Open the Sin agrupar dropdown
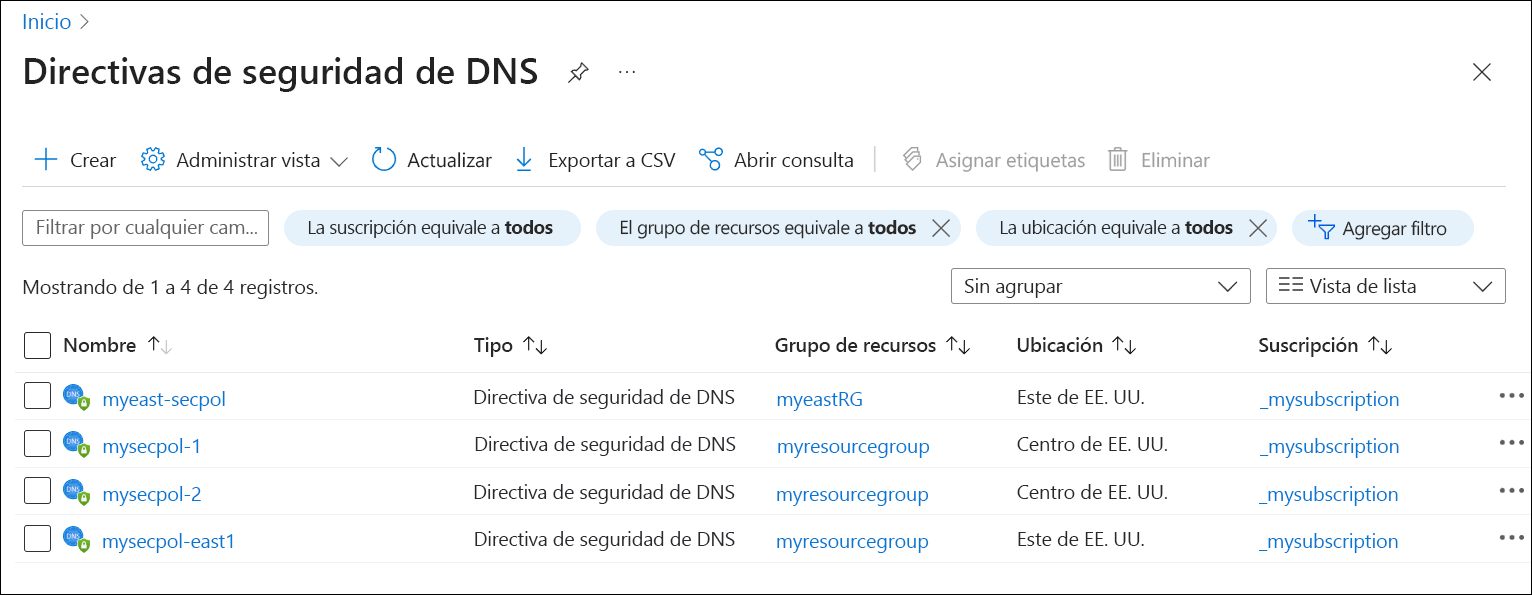Viewport: 1532px width, 595px height. tap(1100, 286)
